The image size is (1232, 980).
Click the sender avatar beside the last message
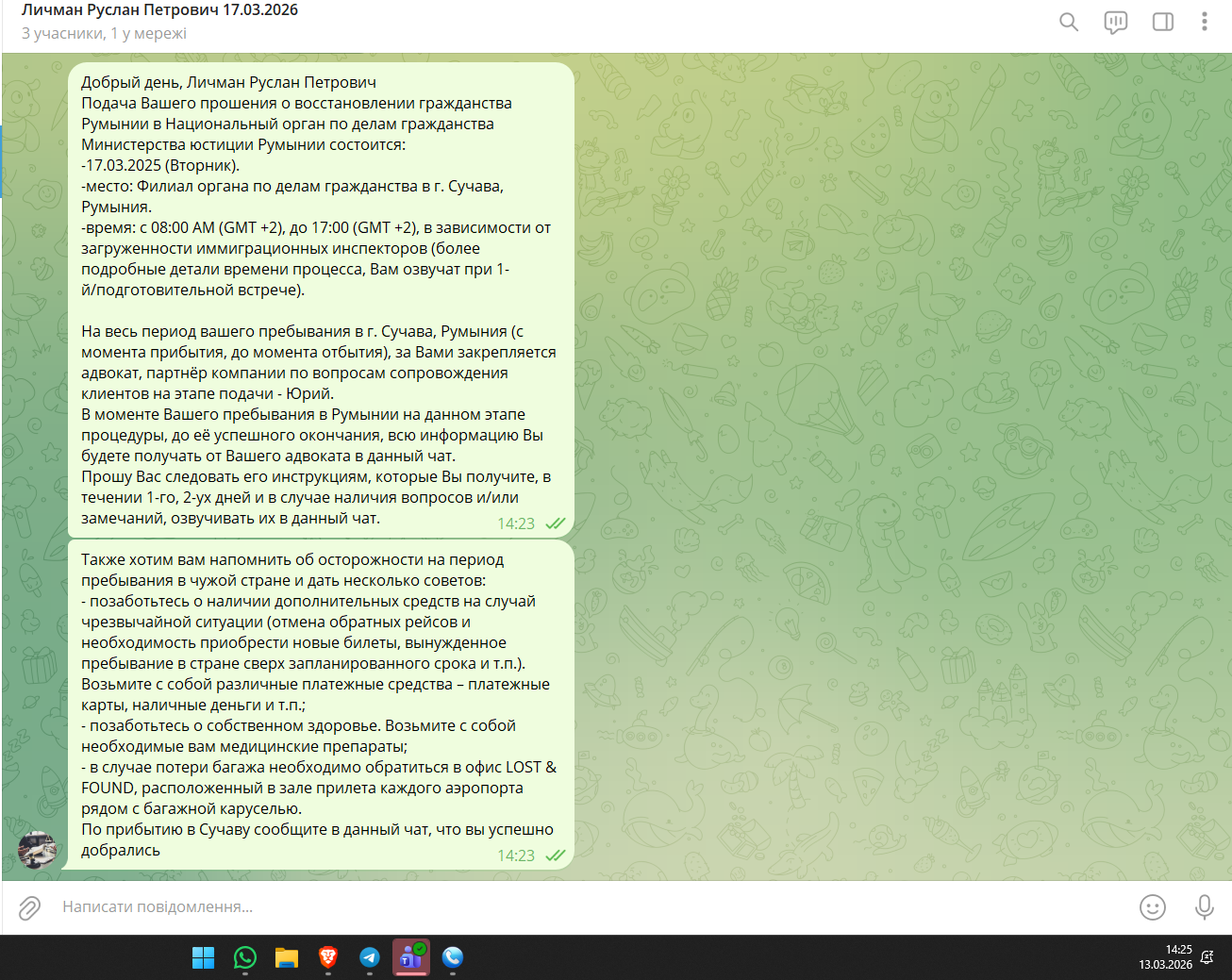[x=38, y=850]
